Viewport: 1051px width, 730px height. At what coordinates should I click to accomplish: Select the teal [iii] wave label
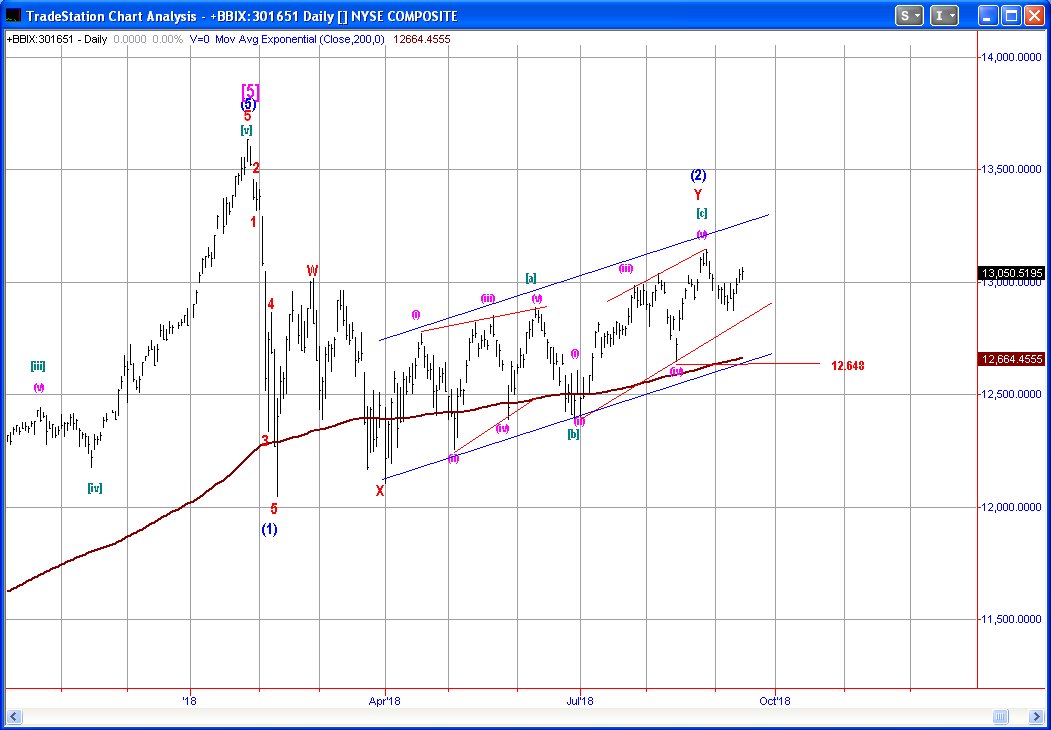pyautogui.click(x=38, y=366)
